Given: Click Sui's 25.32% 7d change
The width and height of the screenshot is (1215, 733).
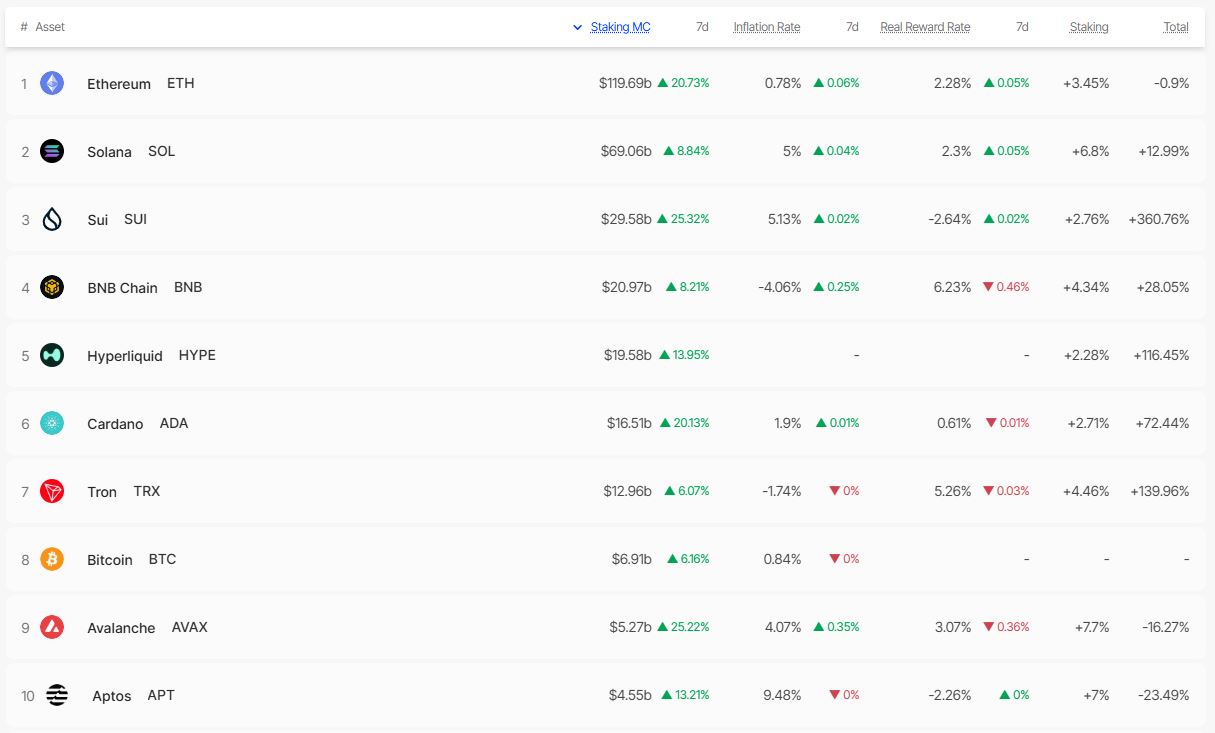Looking at the screenshot, I should [684, 219].
